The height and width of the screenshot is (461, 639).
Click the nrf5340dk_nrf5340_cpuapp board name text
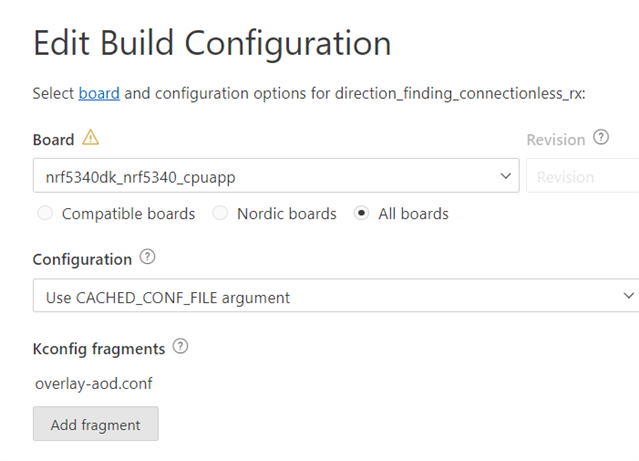pyautogui.click(x=141, y=177)
